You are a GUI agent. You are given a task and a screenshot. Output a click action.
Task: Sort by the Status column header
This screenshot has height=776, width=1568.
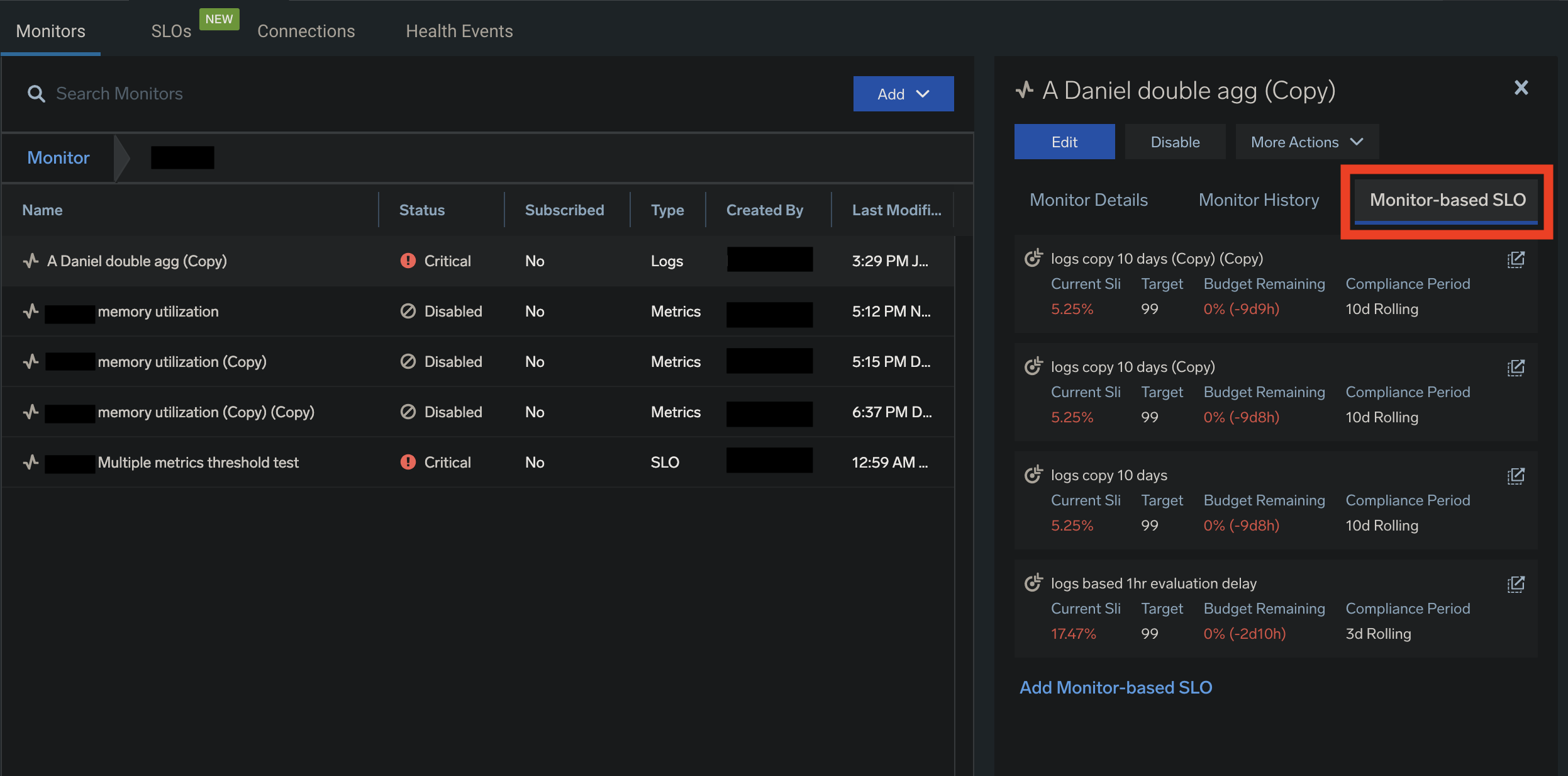click(x=421, y=210)
